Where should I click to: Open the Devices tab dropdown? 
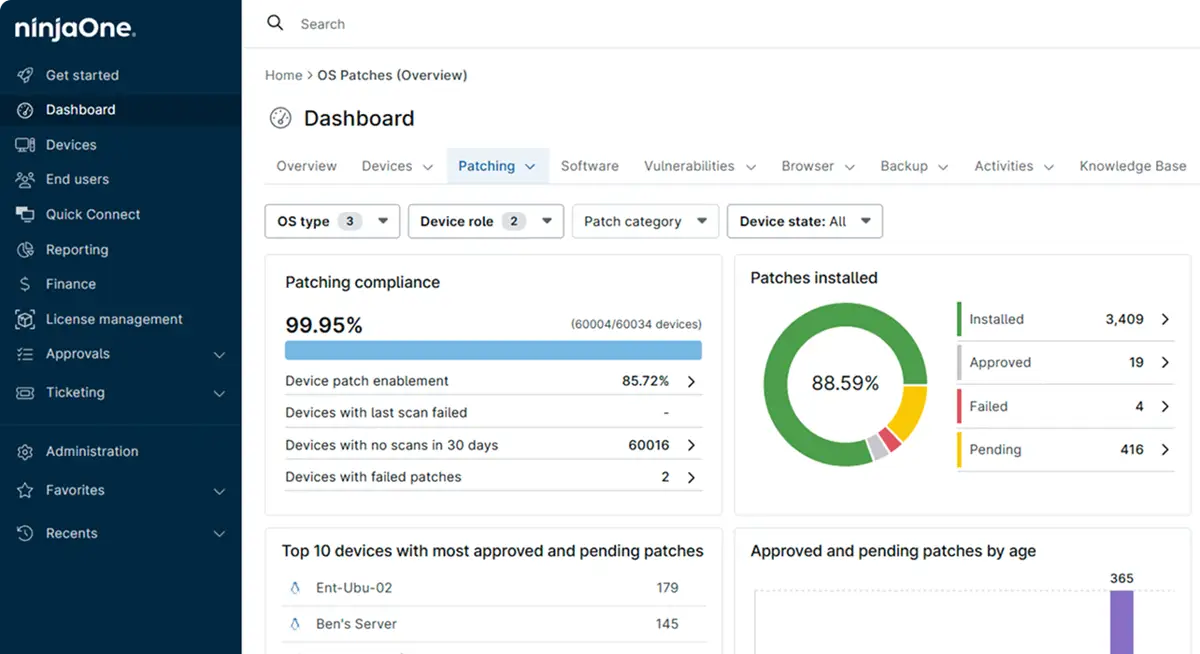(397, 166)
